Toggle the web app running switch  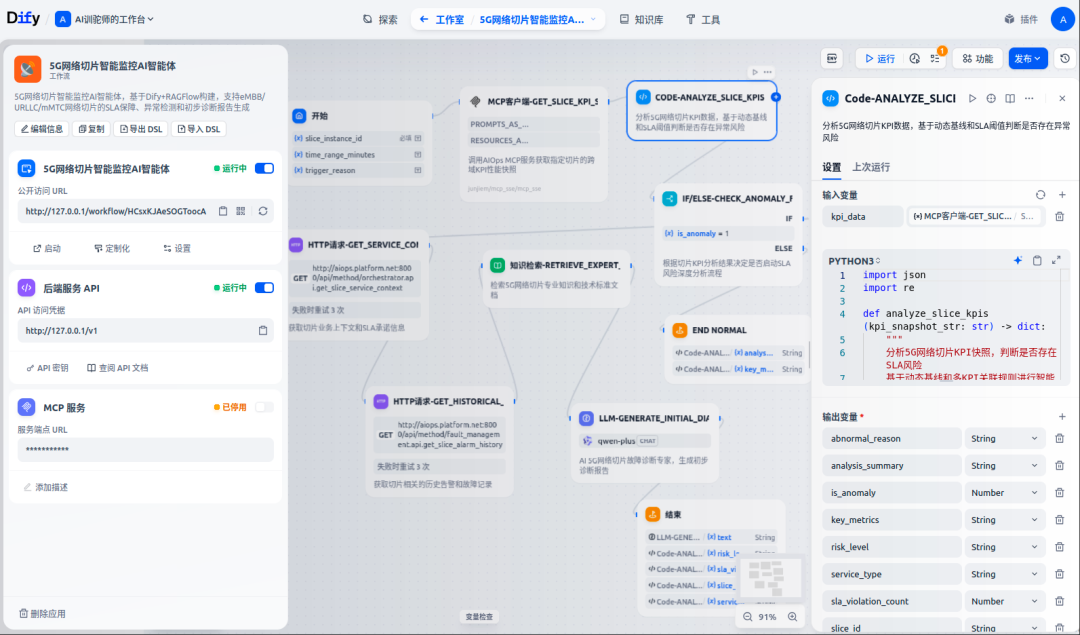click(x=264, y=168)
